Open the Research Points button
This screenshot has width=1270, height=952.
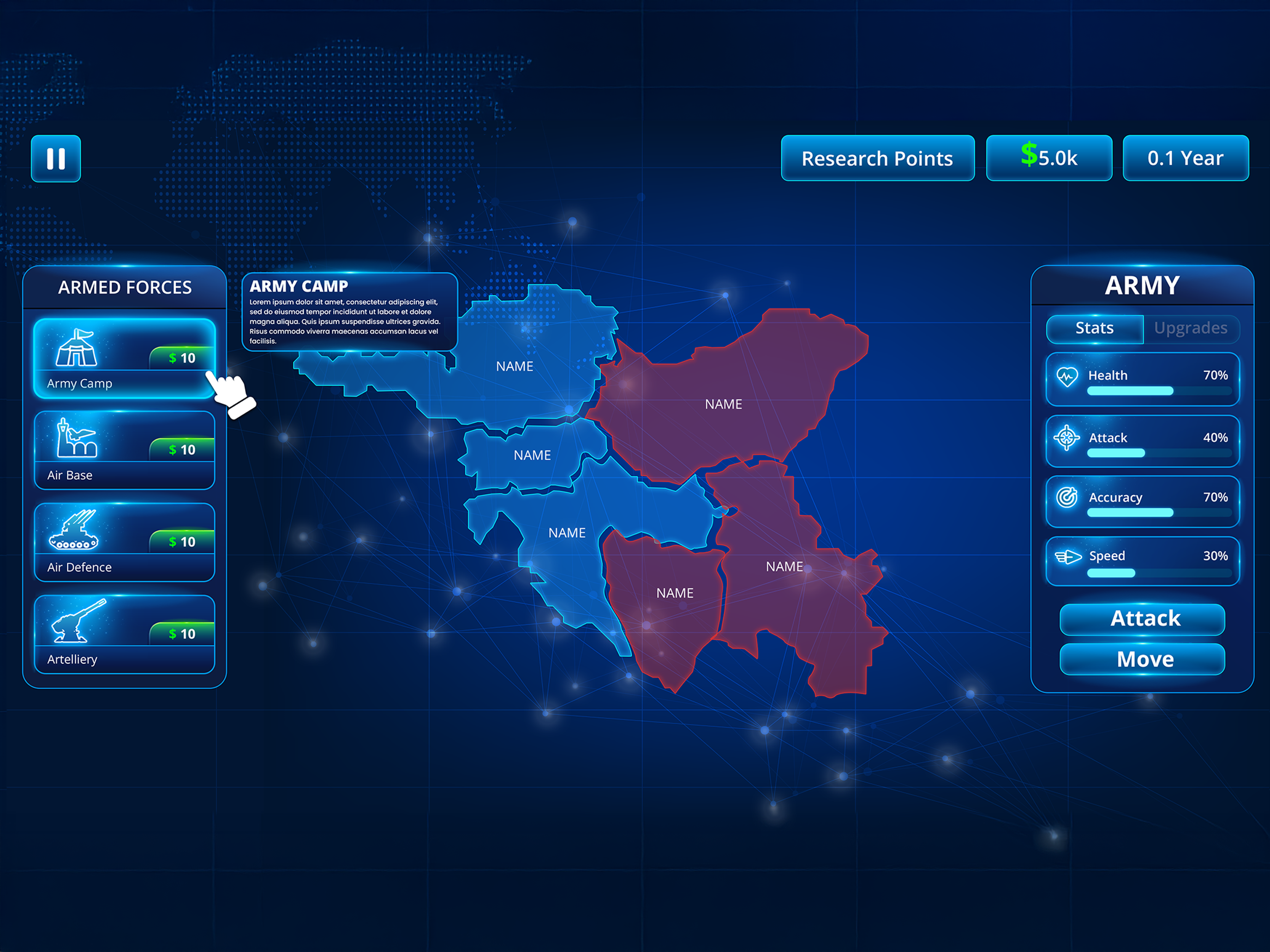click(x=877, y=158)
